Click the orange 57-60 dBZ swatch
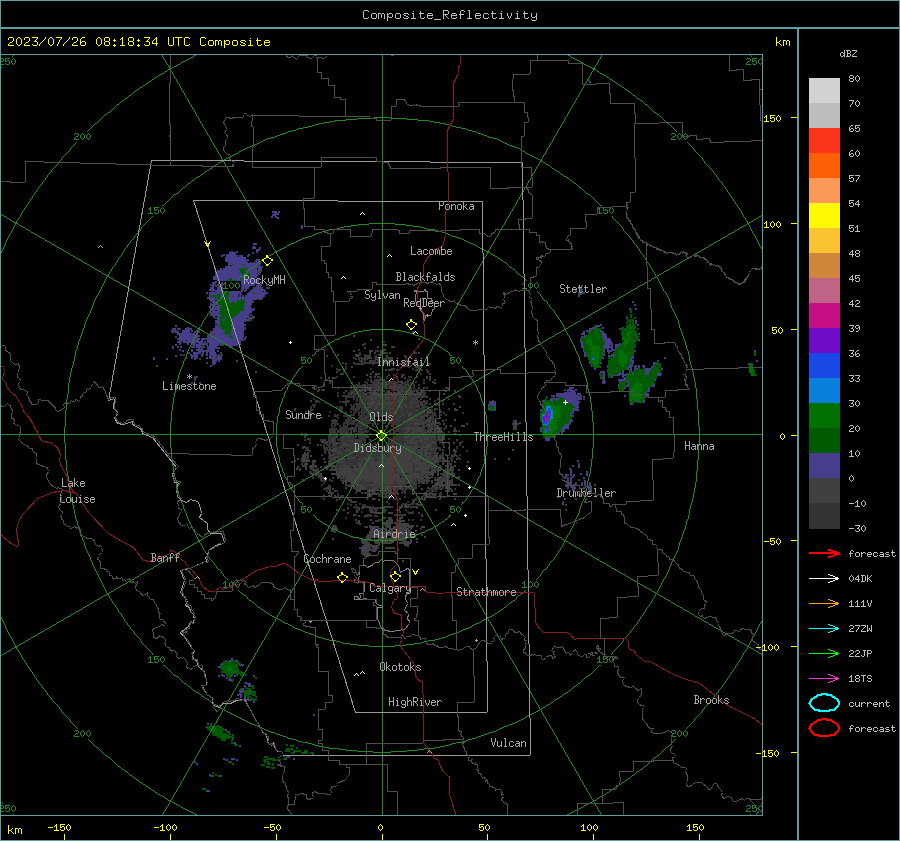Screen dimensions: 900x841 [824, 166]
